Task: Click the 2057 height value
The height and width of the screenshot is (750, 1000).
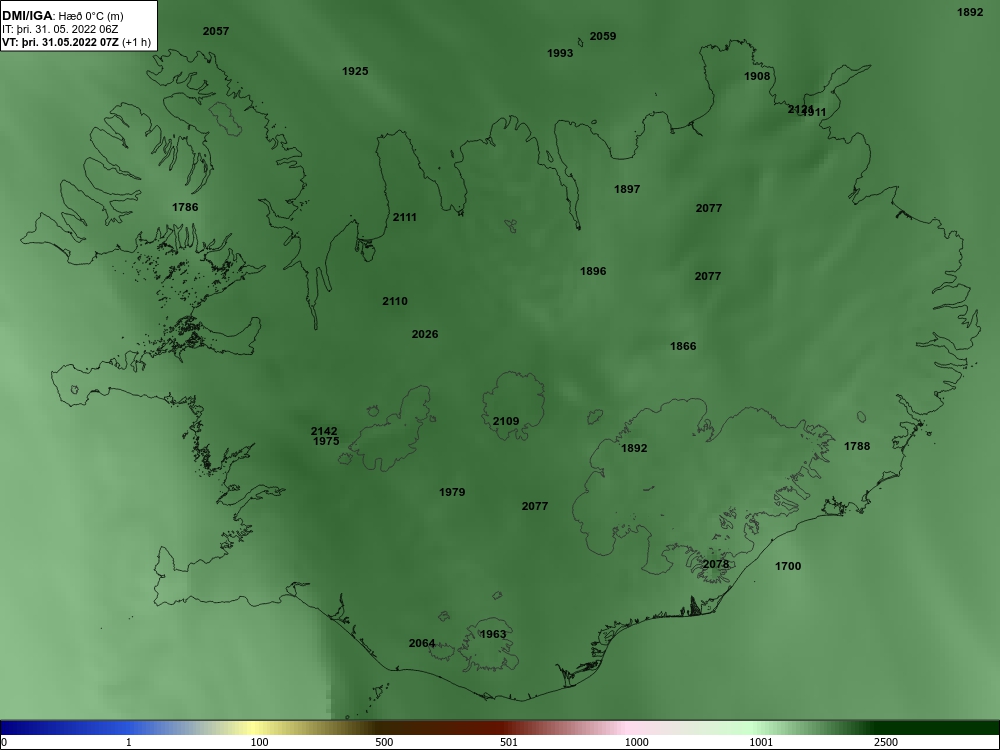Action: (x=216, y=31)
